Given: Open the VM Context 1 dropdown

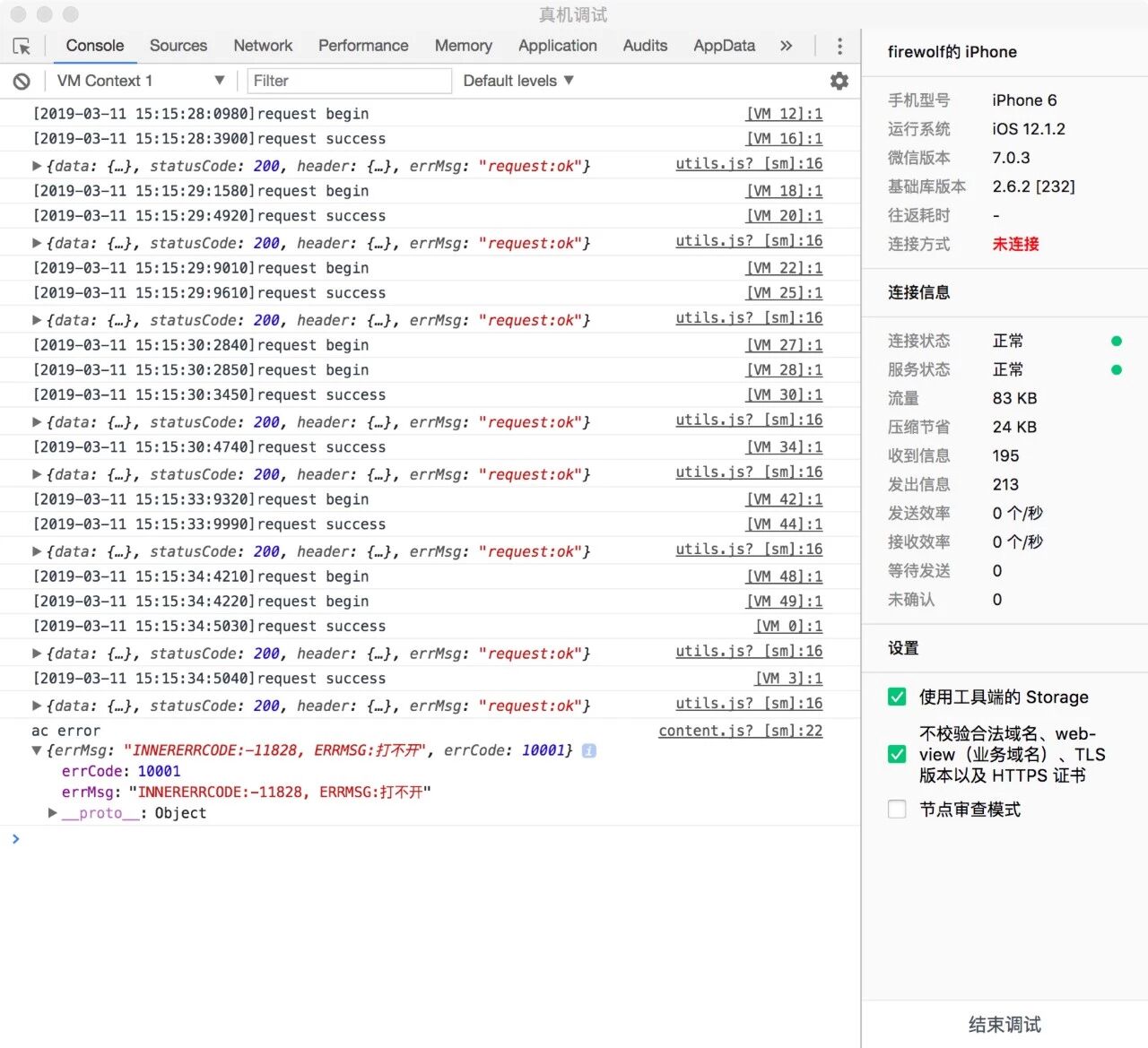Looking at the screenshot, I should coord(140,81).
